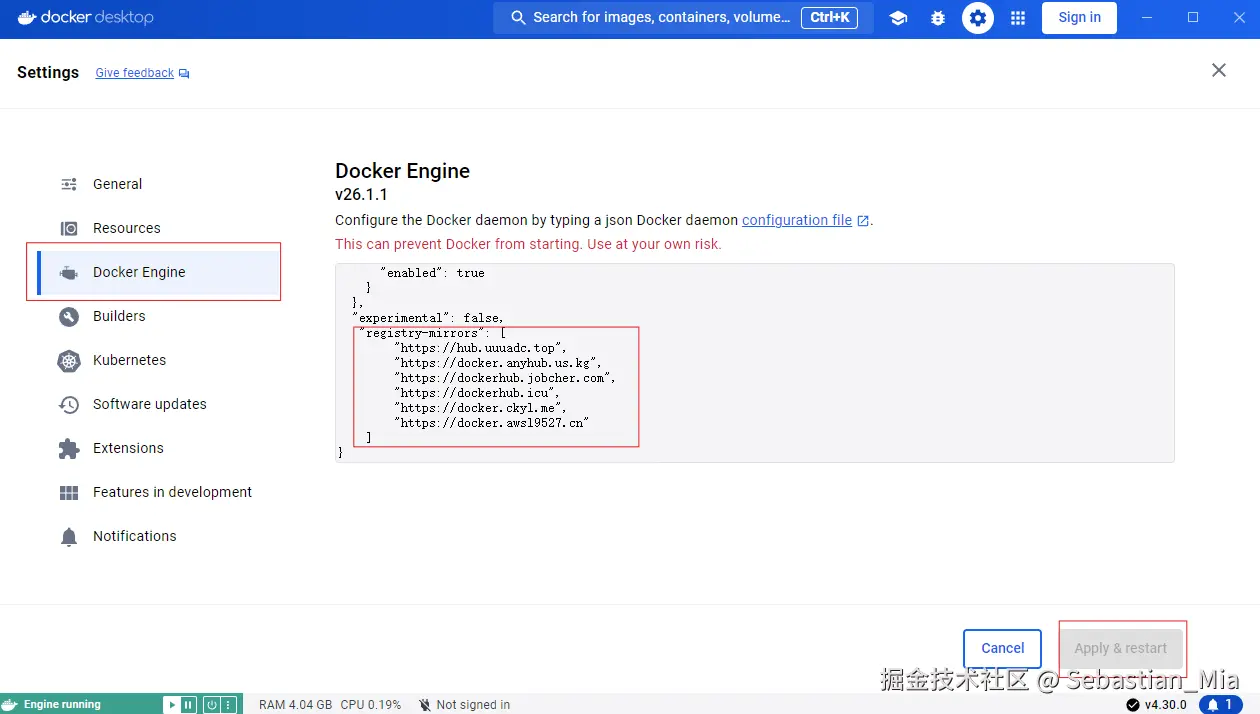Open the extensions grid icon in titlebar
Image resolution: width=1260 pixels, height=714 pixels.
point(1017,18)
